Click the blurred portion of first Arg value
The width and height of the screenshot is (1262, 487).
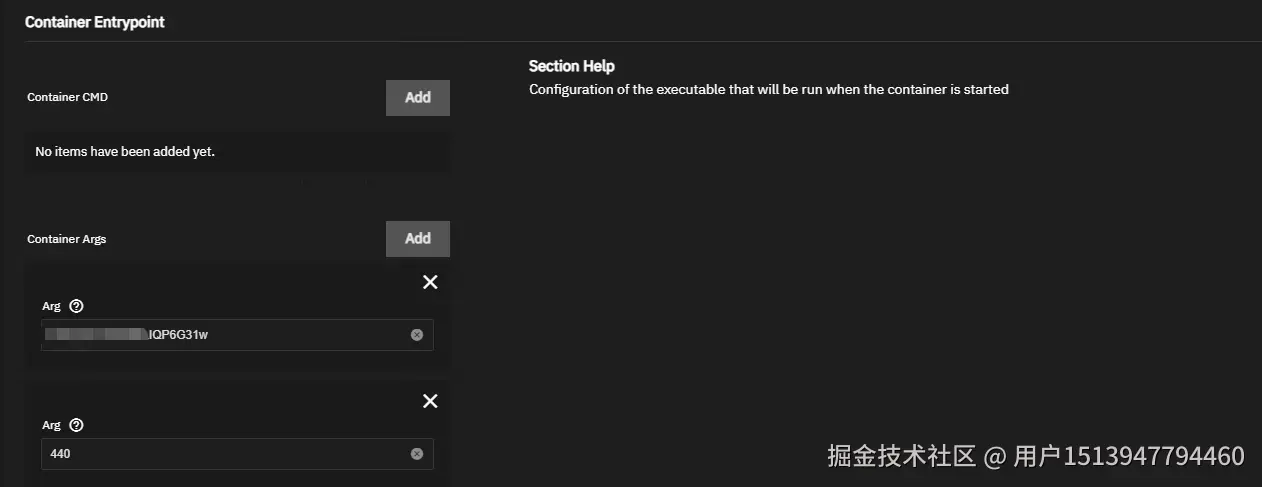(95, 335)
